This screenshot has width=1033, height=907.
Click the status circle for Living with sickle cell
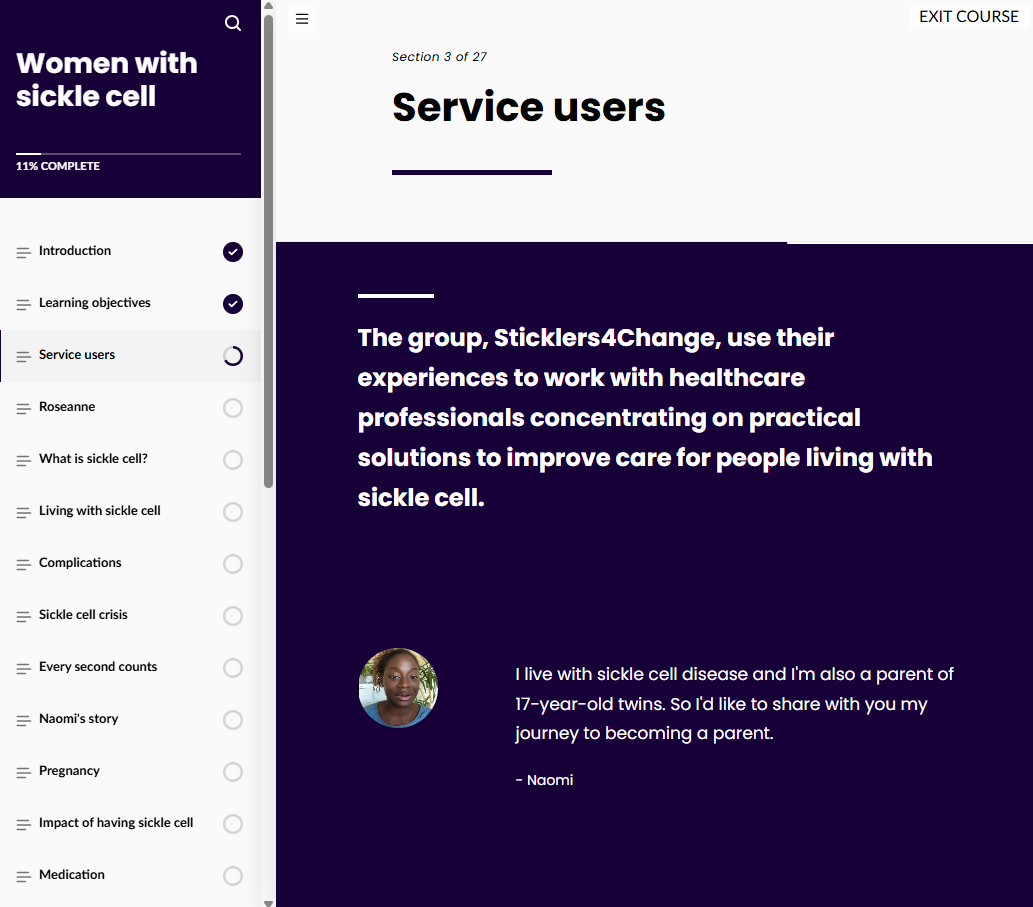(x=233, y=512)
